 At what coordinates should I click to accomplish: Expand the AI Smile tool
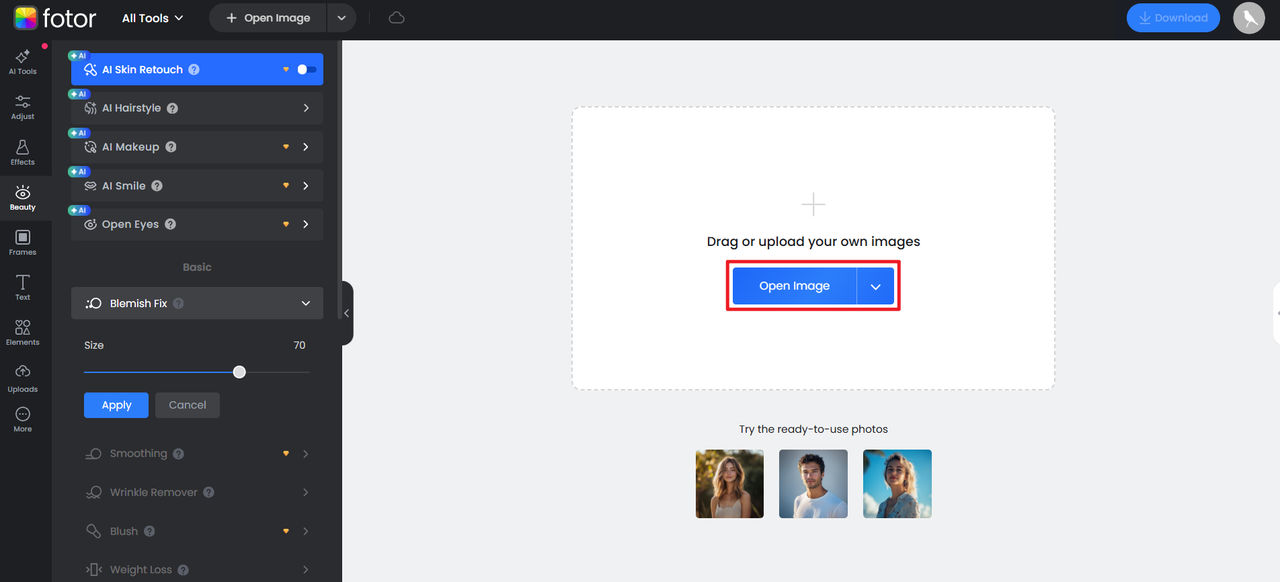306,186
